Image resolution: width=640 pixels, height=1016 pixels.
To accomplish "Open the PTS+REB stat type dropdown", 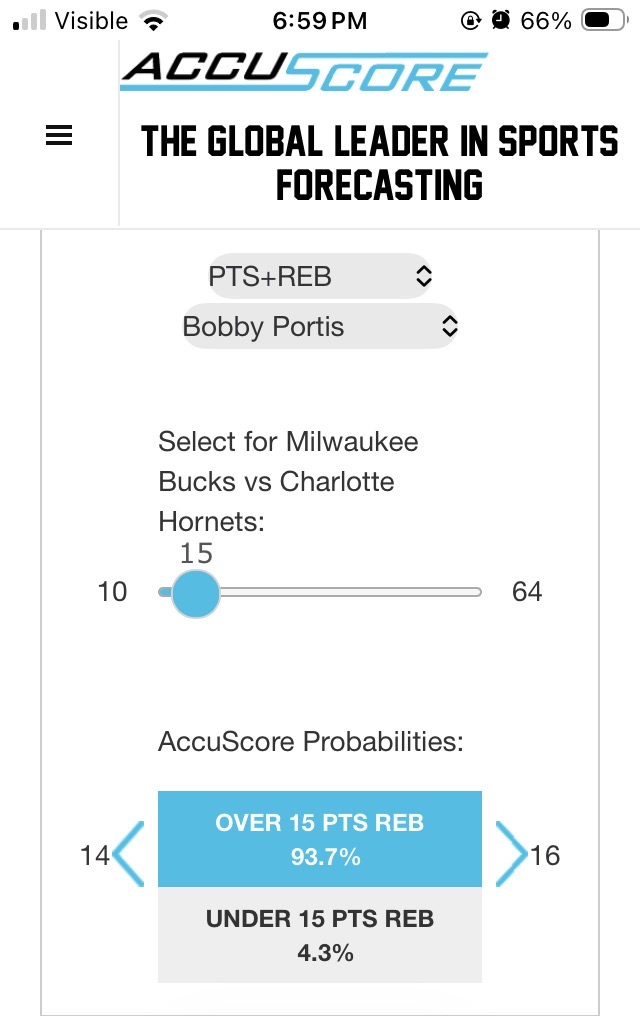I will point(320,276).
